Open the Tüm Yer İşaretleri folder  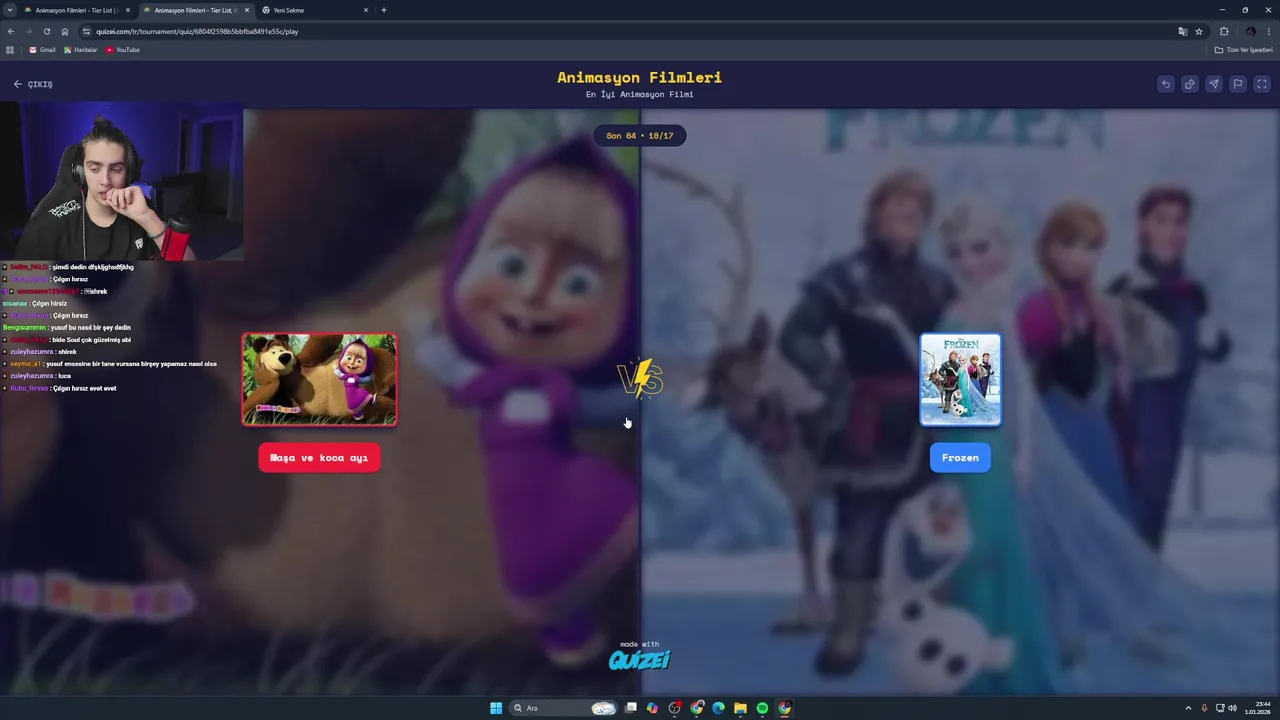coord(1245,50)
